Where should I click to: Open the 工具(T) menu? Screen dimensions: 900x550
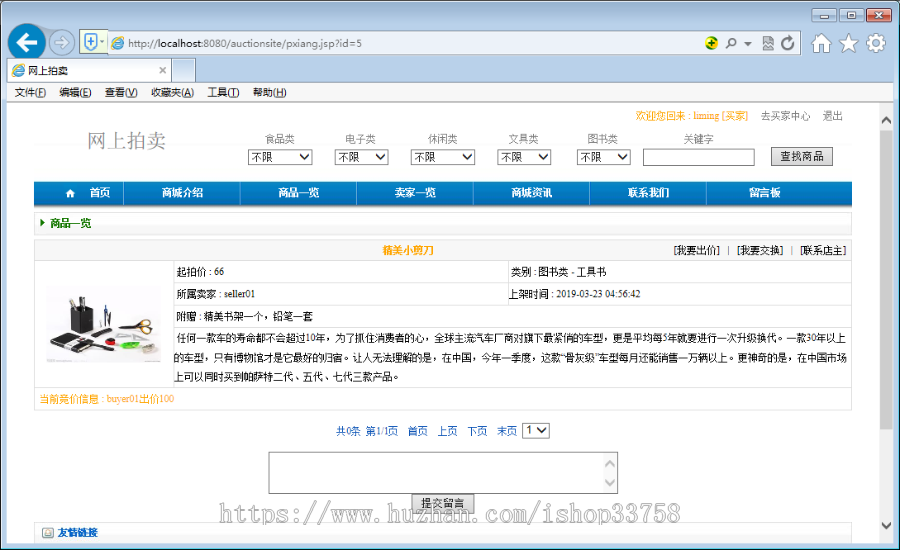[x=223, y=92]
